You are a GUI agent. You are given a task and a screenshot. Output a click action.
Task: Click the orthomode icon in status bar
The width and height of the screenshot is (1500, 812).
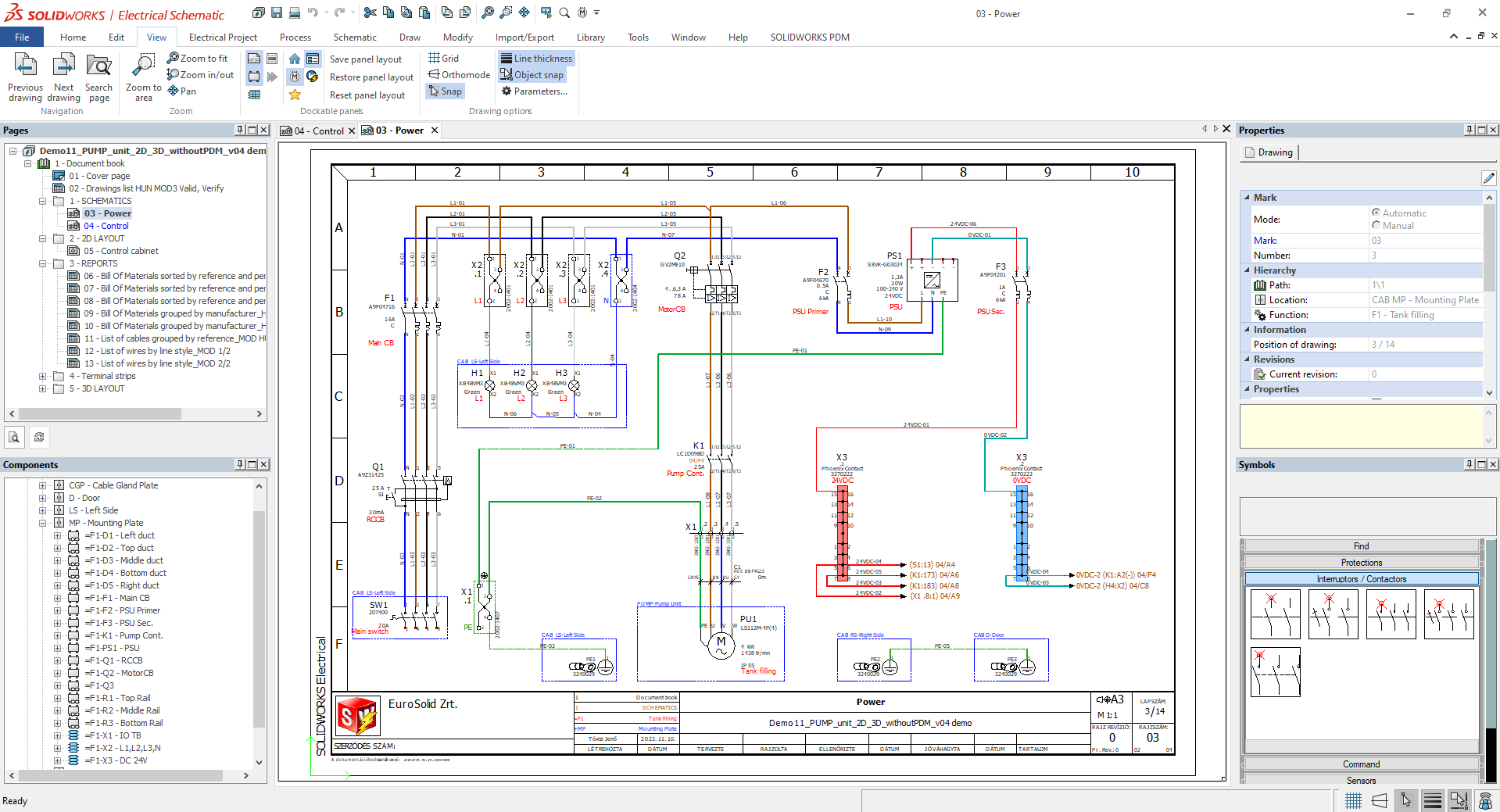tap(1380, 800)
